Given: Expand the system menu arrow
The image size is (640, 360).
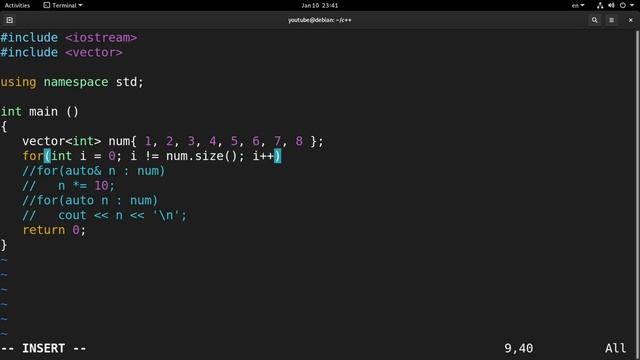Looking at the screenshot, I should pyautogui.click(x=632, y=5).
